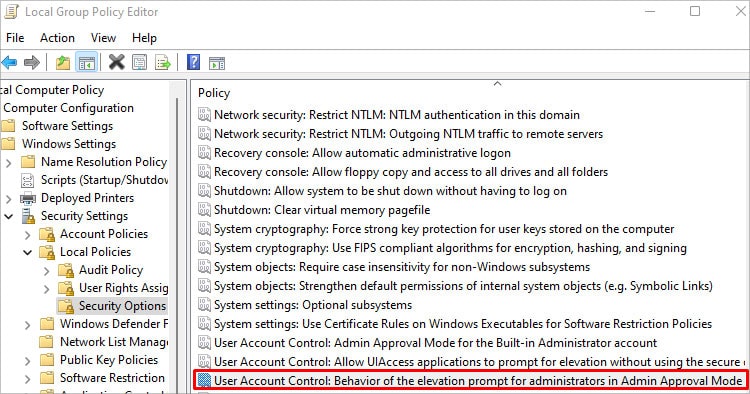Toggle Show/Hide Console Tree icon
The width and height of the screenshot is (750, 394).
click(x=87, y=63)
